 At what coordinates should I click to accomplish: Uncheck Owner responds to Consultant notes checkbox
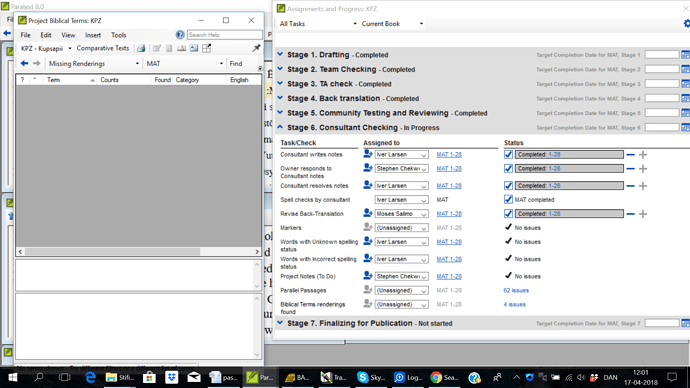point(508,168)
